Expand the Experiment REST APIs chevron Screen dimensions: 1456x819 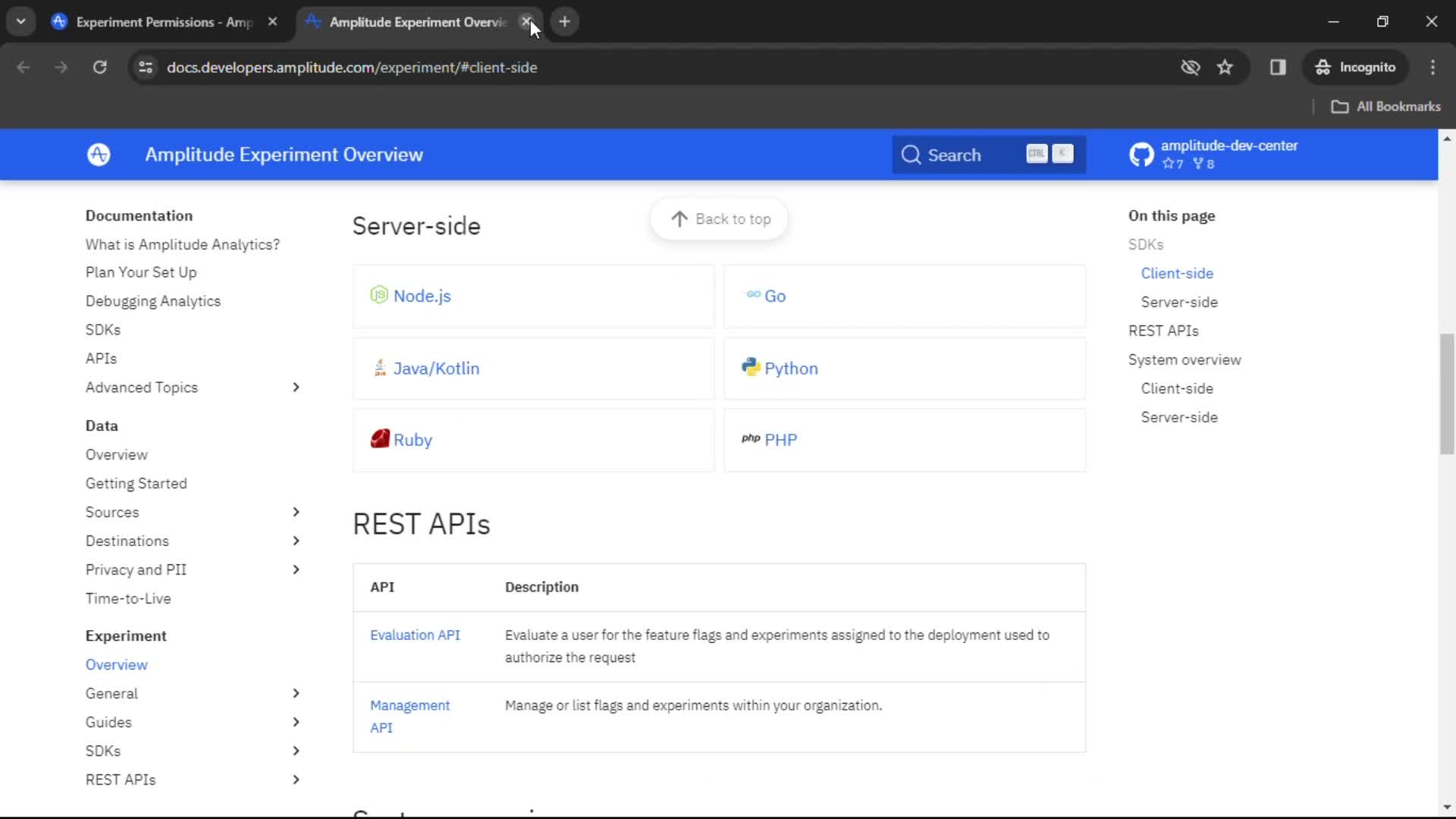tap(296, 780)
